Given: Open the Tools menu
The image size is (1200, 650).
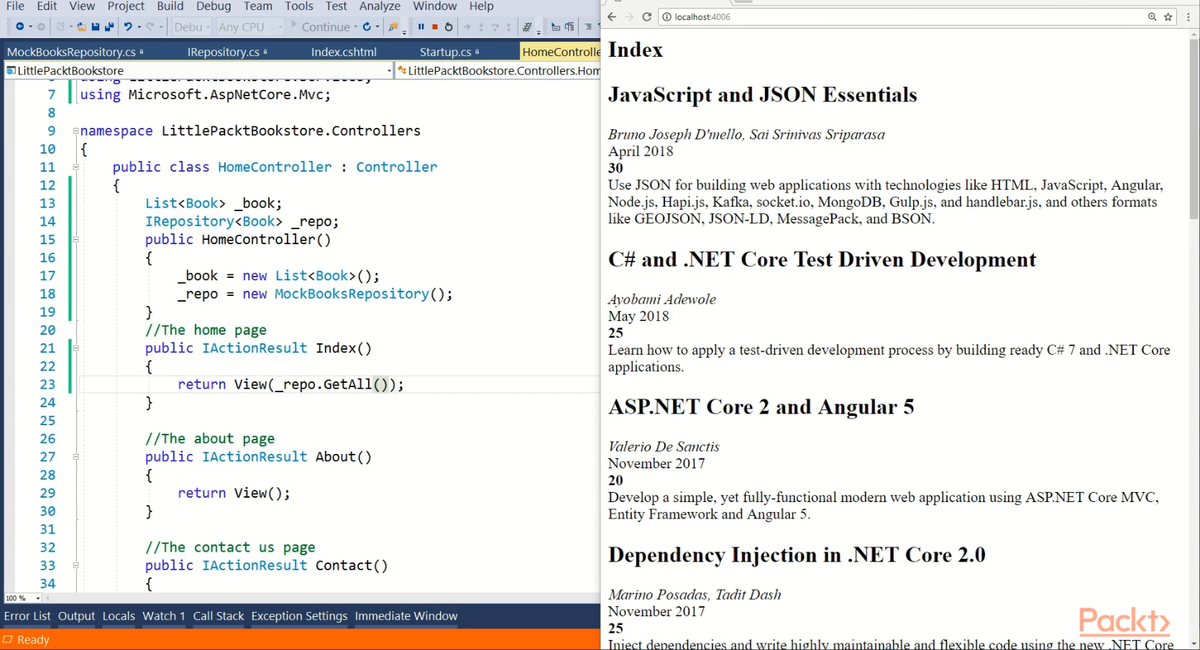Looking at the screenshot, I should click(x=299, y=6).
